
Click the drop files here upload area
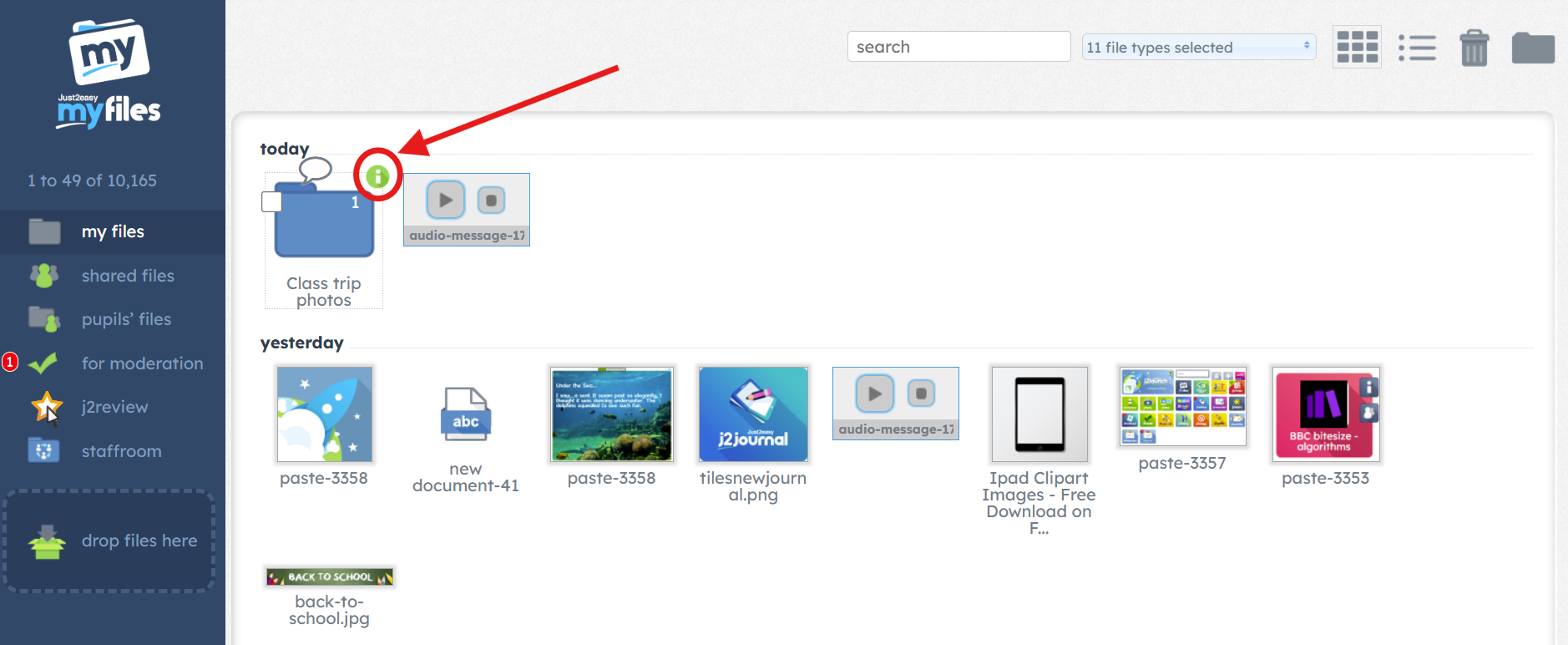click(x=109, y=541)
